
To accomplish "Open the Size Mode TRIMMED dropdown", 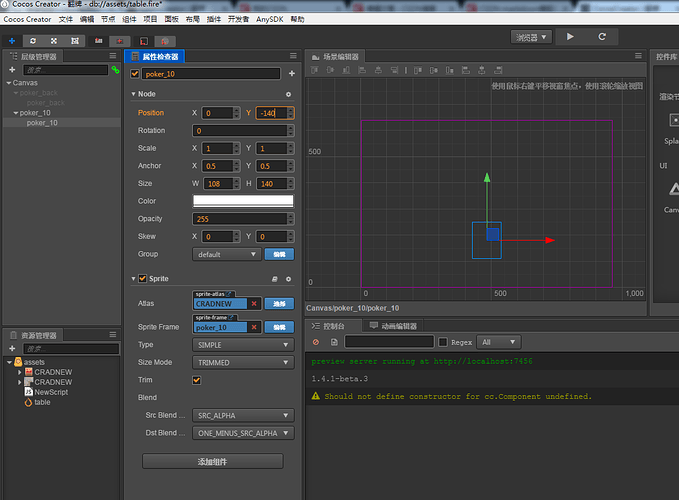I will point(243,362).
